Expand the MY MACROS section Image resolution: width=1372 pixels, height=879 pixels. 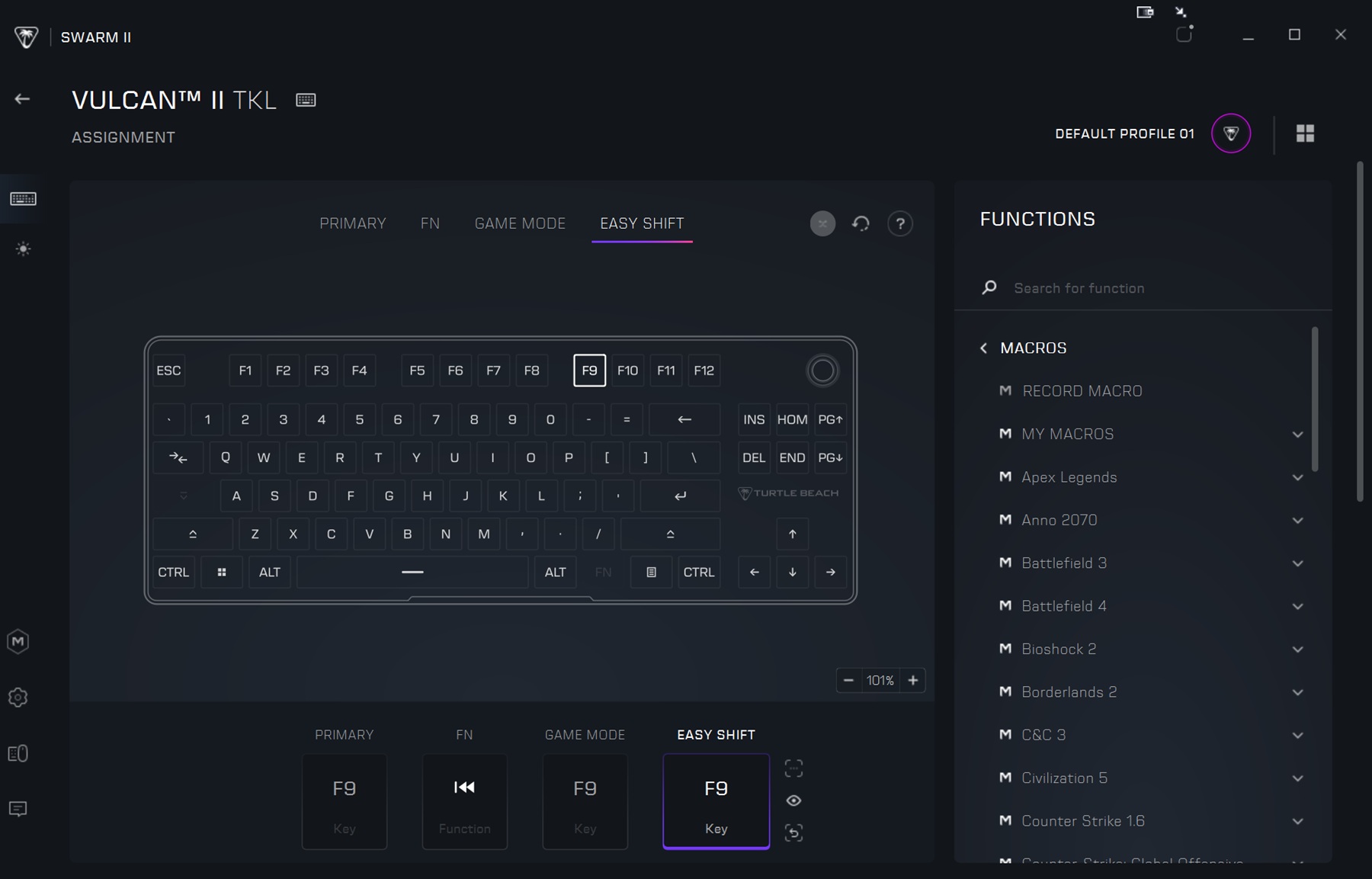click(1297, 435)
